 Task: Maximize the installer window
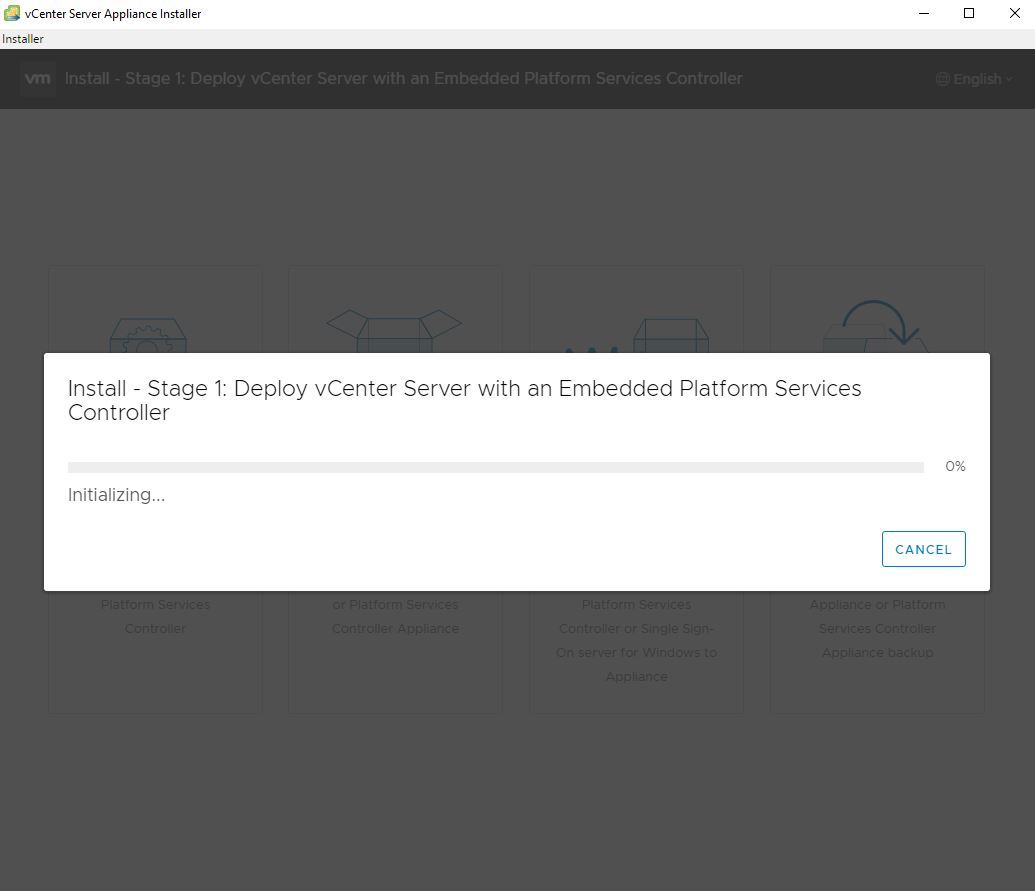coord(969,13)
